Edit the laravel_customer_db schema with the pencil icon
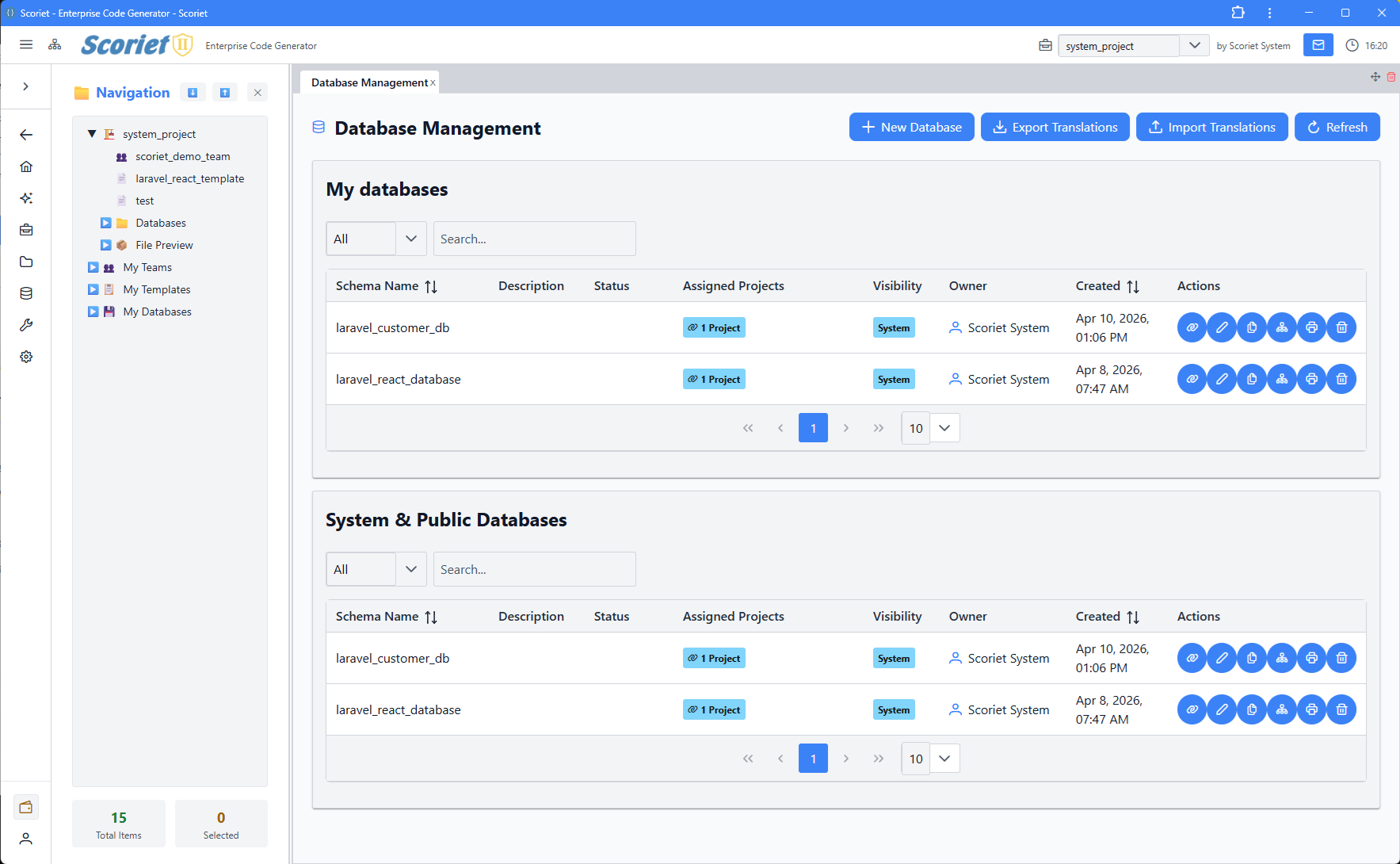The image size is (1400, 864). coord(1222,327)
